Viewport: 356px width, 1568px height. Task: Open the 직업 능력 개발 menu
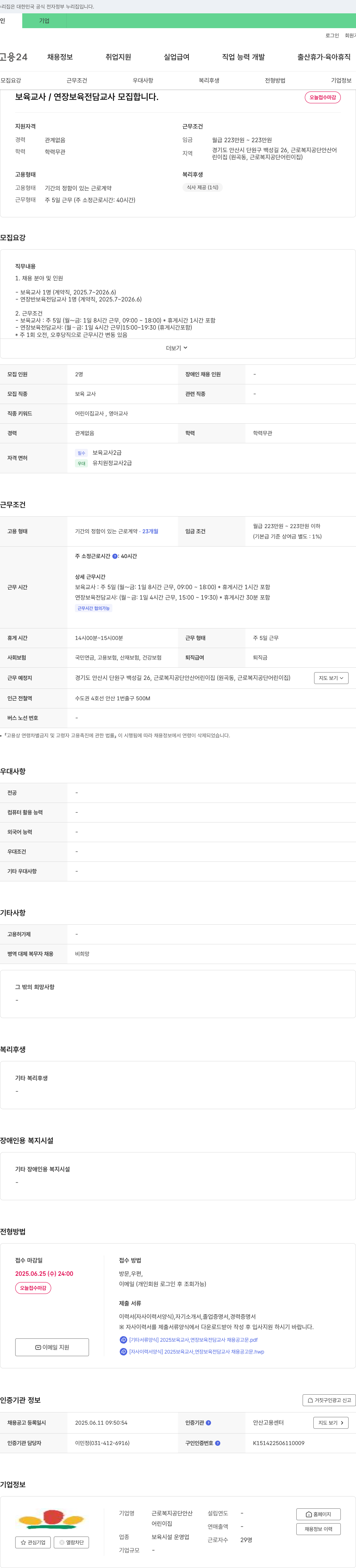point(243,57)
